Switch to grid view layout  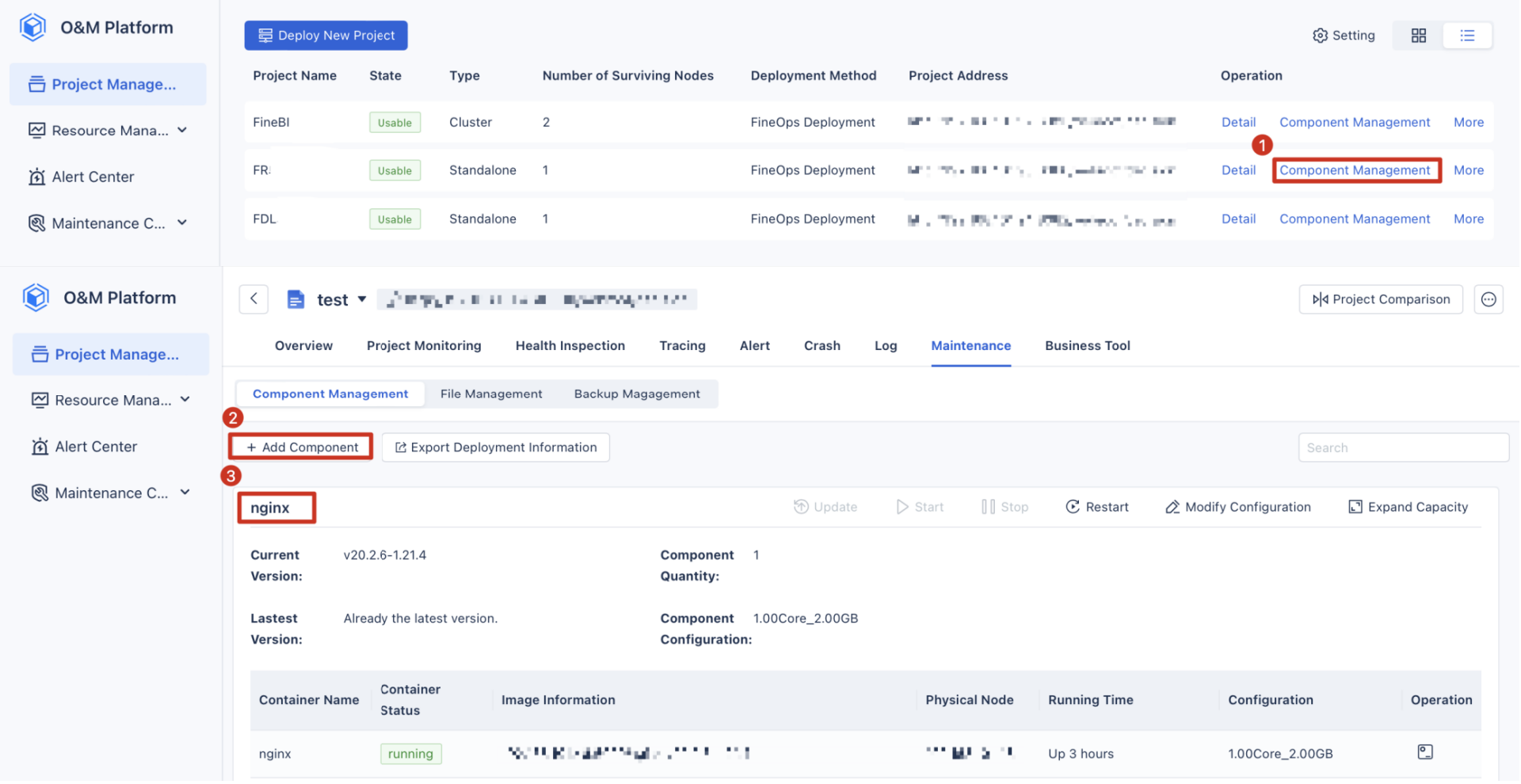1418,35
